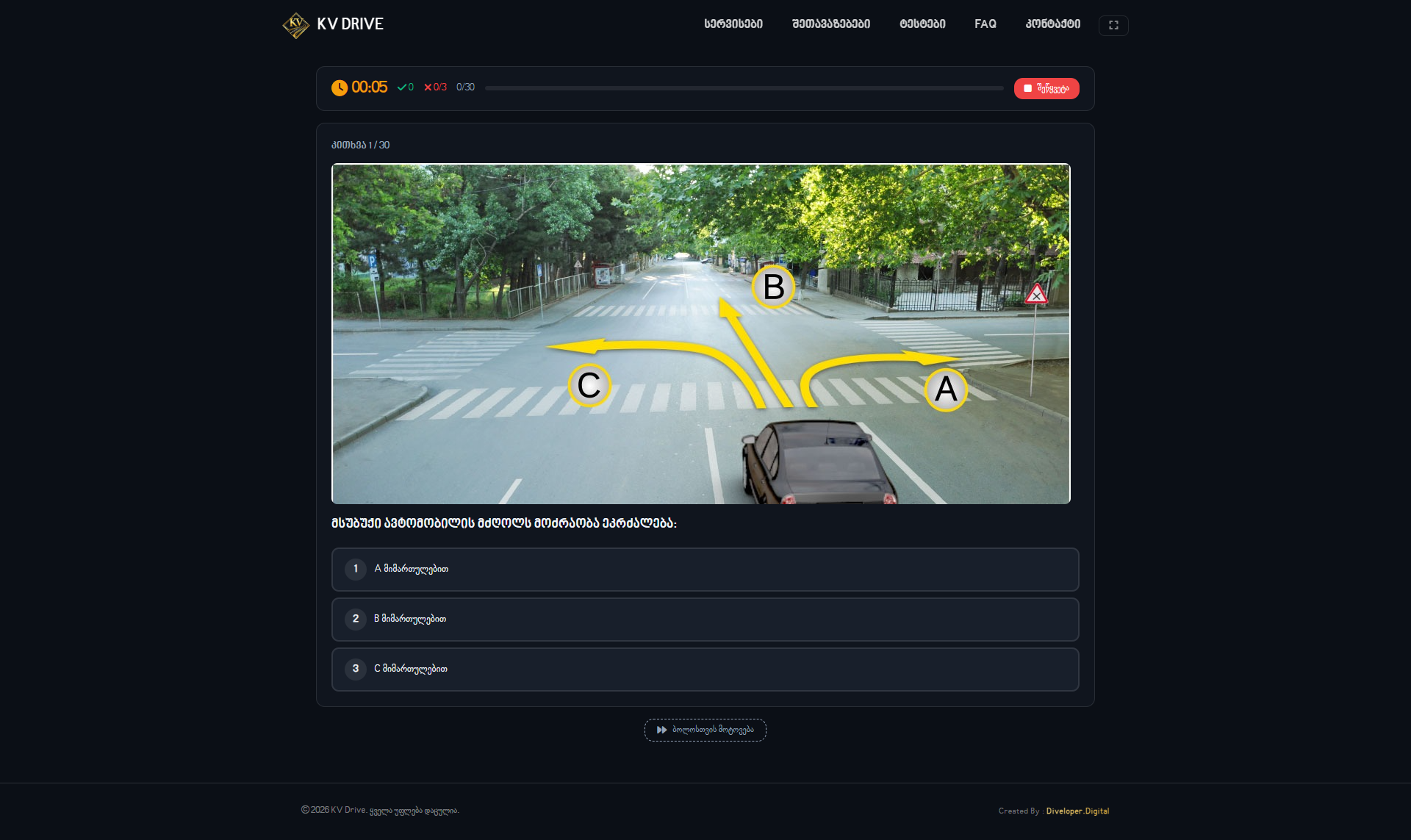Click the ბოლოსთვის მოტოვება skip button
This screenshot has height=840, width=1411.
pos(705,730)
